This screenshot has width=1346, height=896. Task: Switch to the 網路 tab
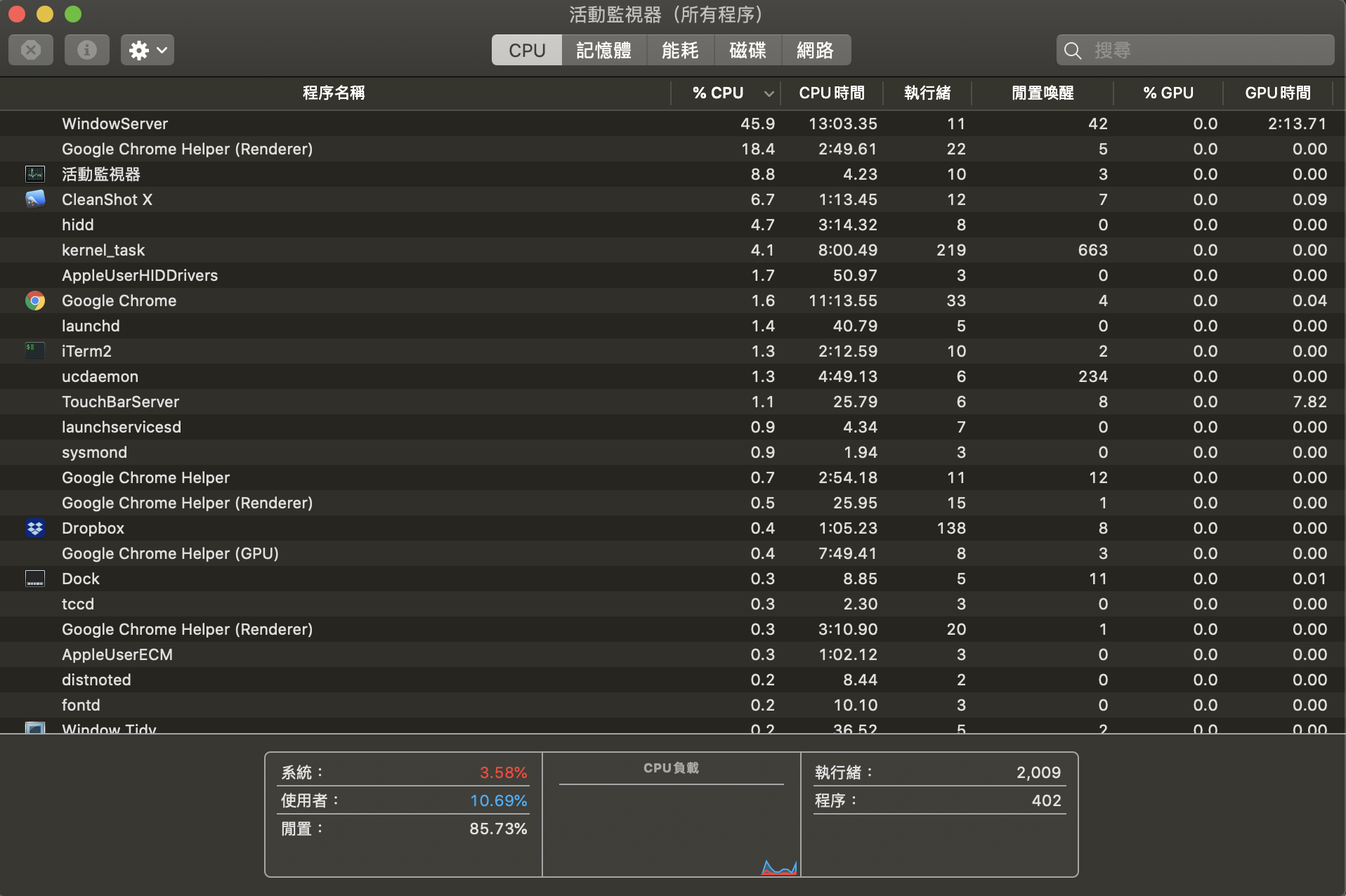click(x=816, y=50)
